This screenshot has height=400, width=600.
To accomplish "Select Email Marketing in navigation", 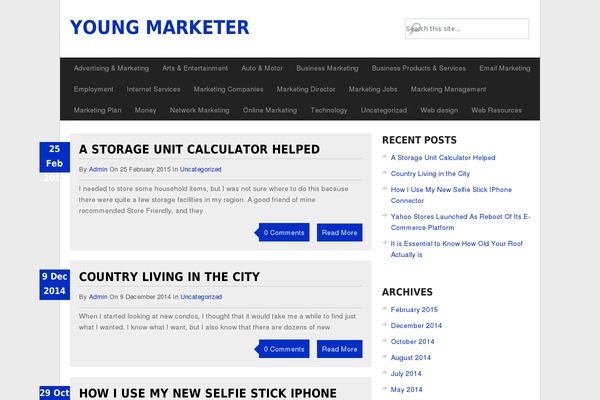I will click(x=505, y=68).
